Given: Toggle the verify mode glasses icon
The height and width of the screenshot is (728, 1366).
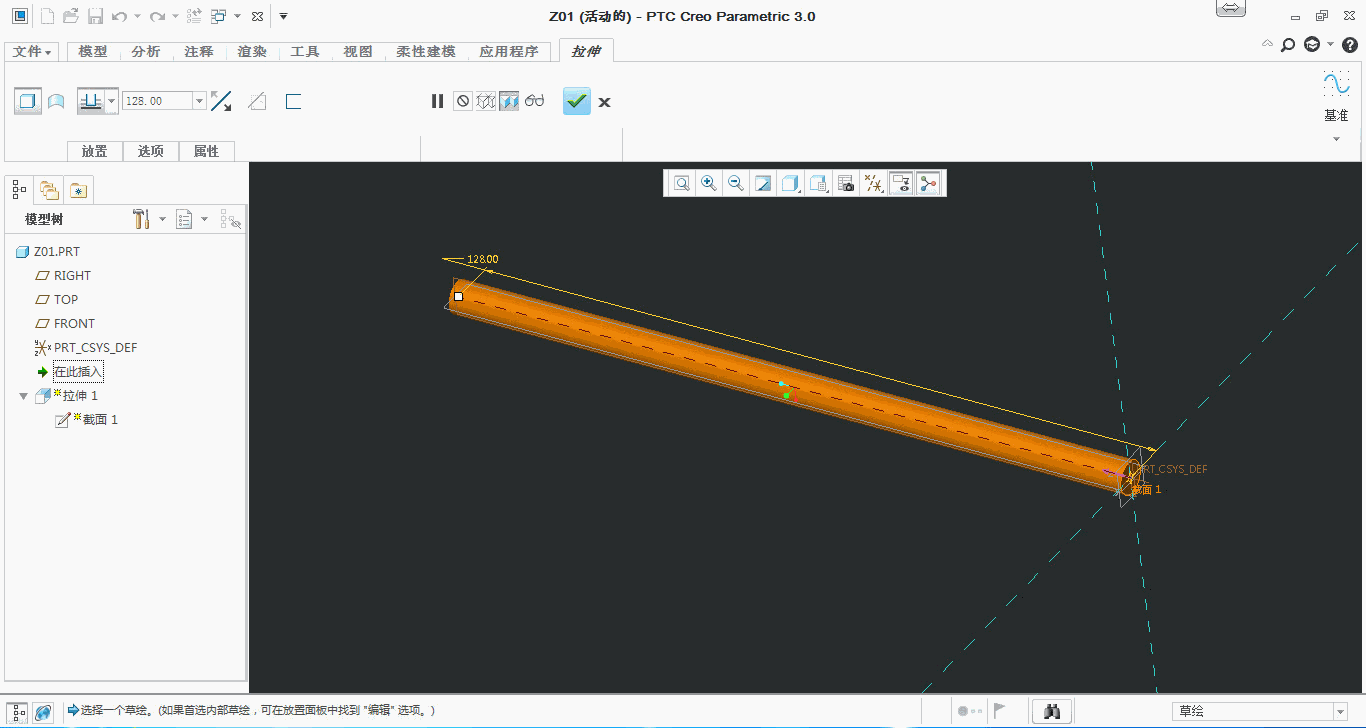Looking at the screenshot, I should point(534,101).
